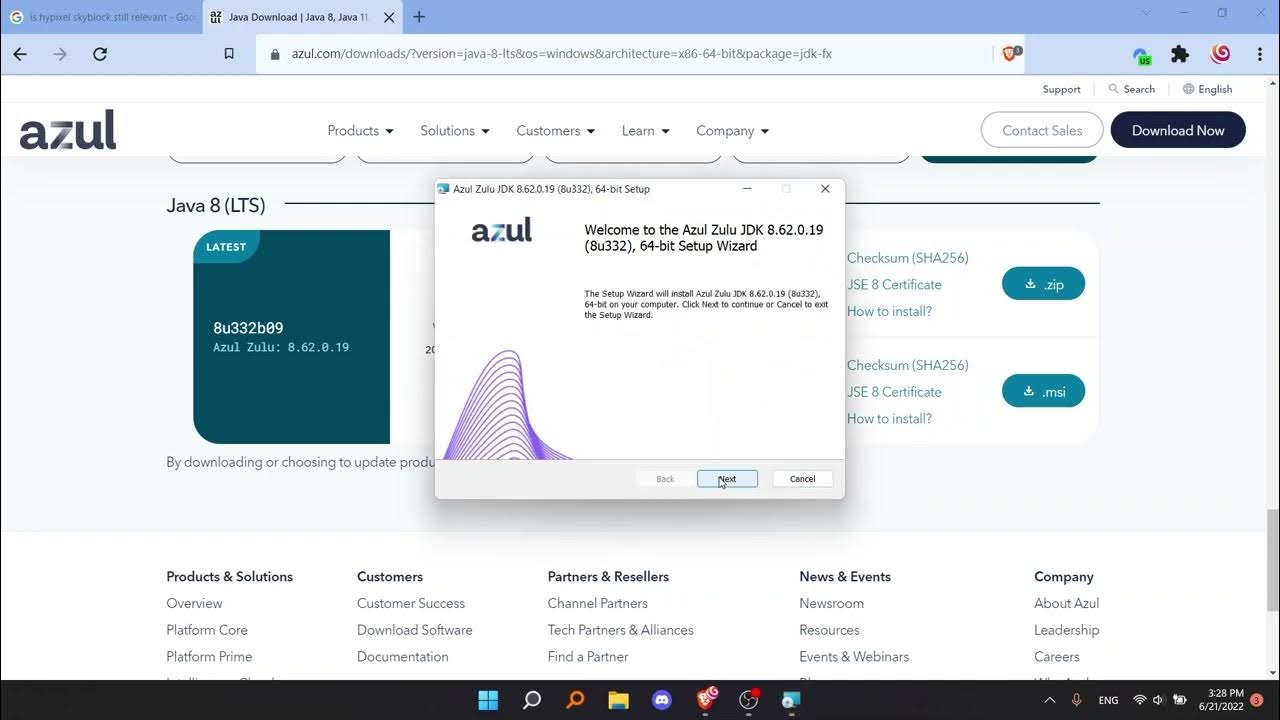The width and height of the screenshot is (1280, 720).
Task: Click the Contact Sales button
Action: tap(1042, 130)
